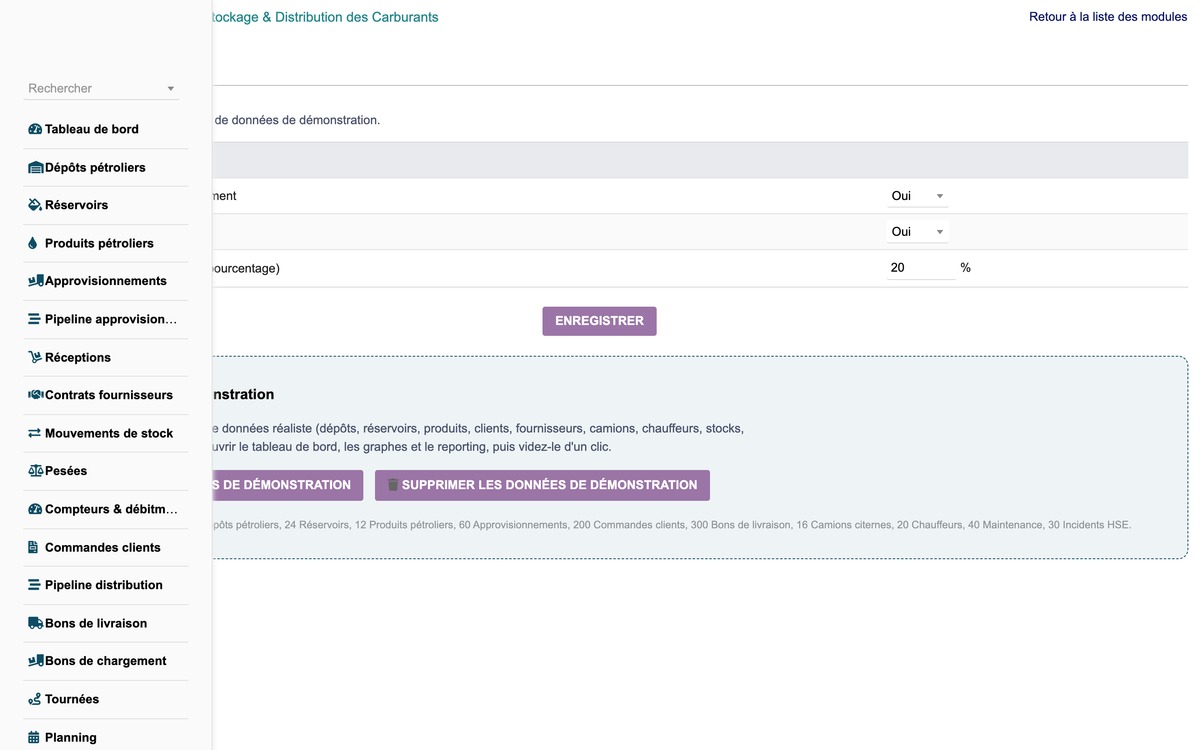
Task: Open the Rechercher sidebar search dropdown
Action: point(102,88)
